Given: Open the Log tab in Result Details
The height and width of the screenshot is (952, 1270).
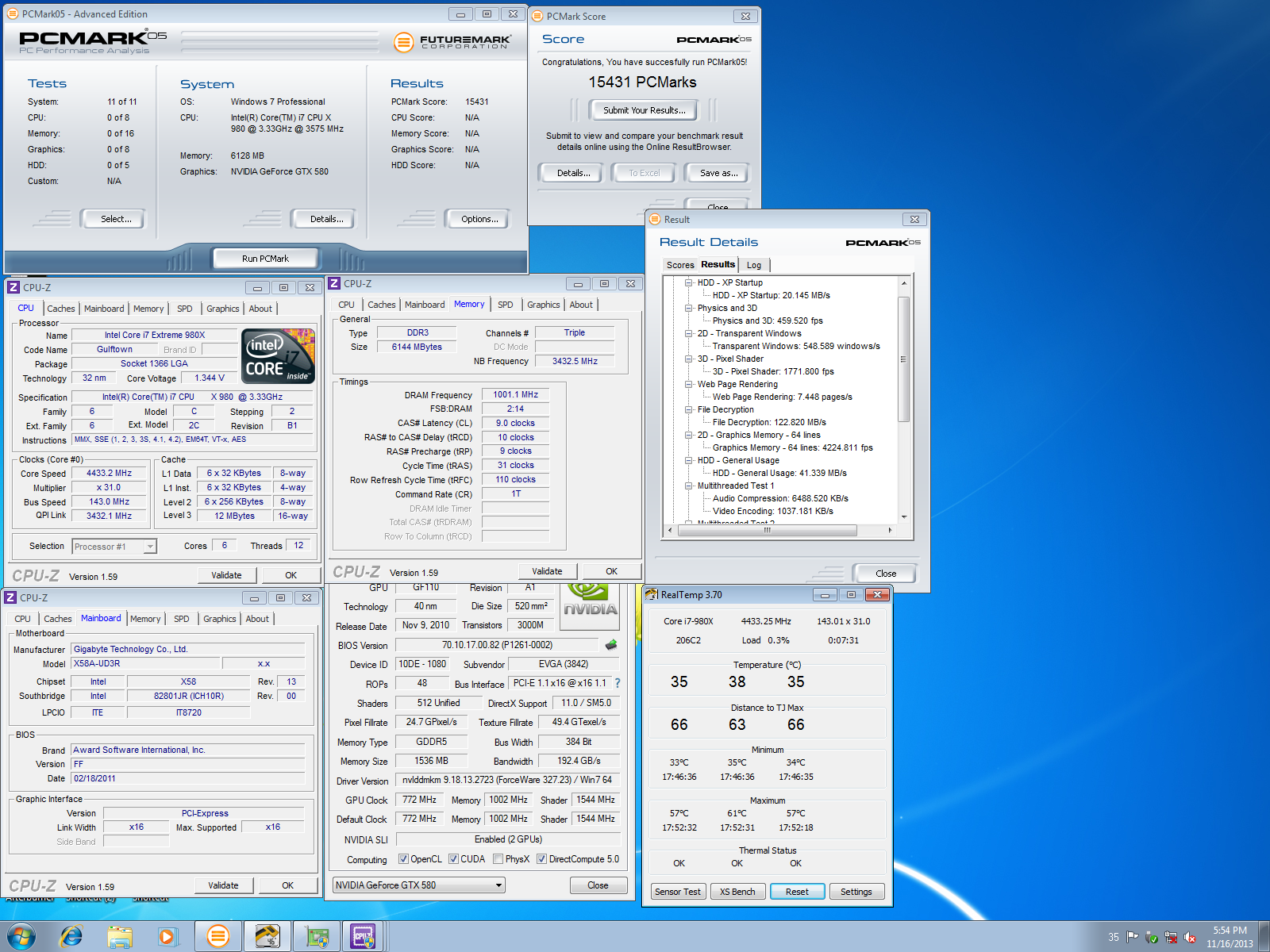Looking at the screenshot, I should (x=754, y=265).
